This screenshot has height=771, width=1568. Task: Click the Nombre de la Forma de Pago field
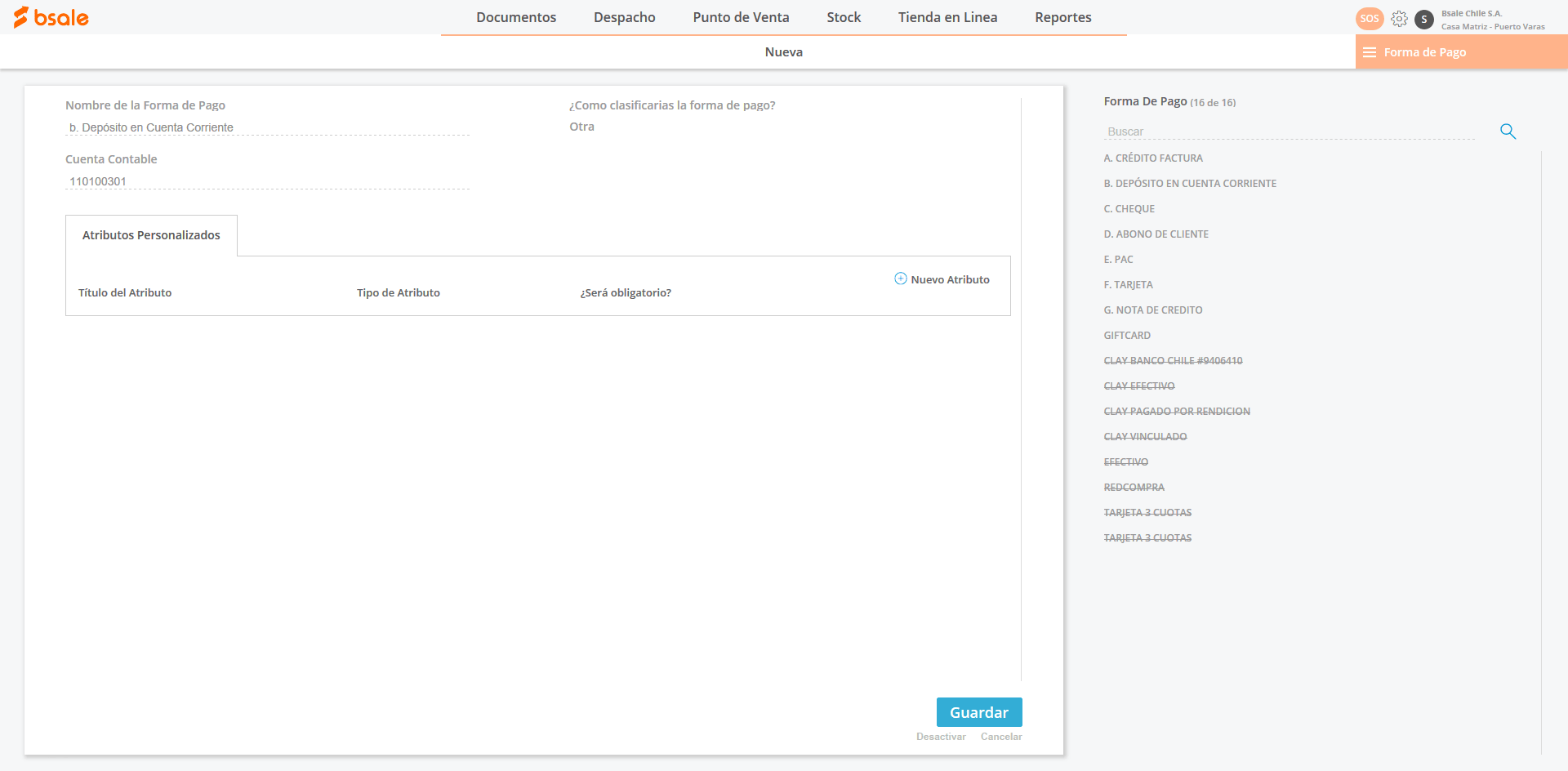[267, 127]
